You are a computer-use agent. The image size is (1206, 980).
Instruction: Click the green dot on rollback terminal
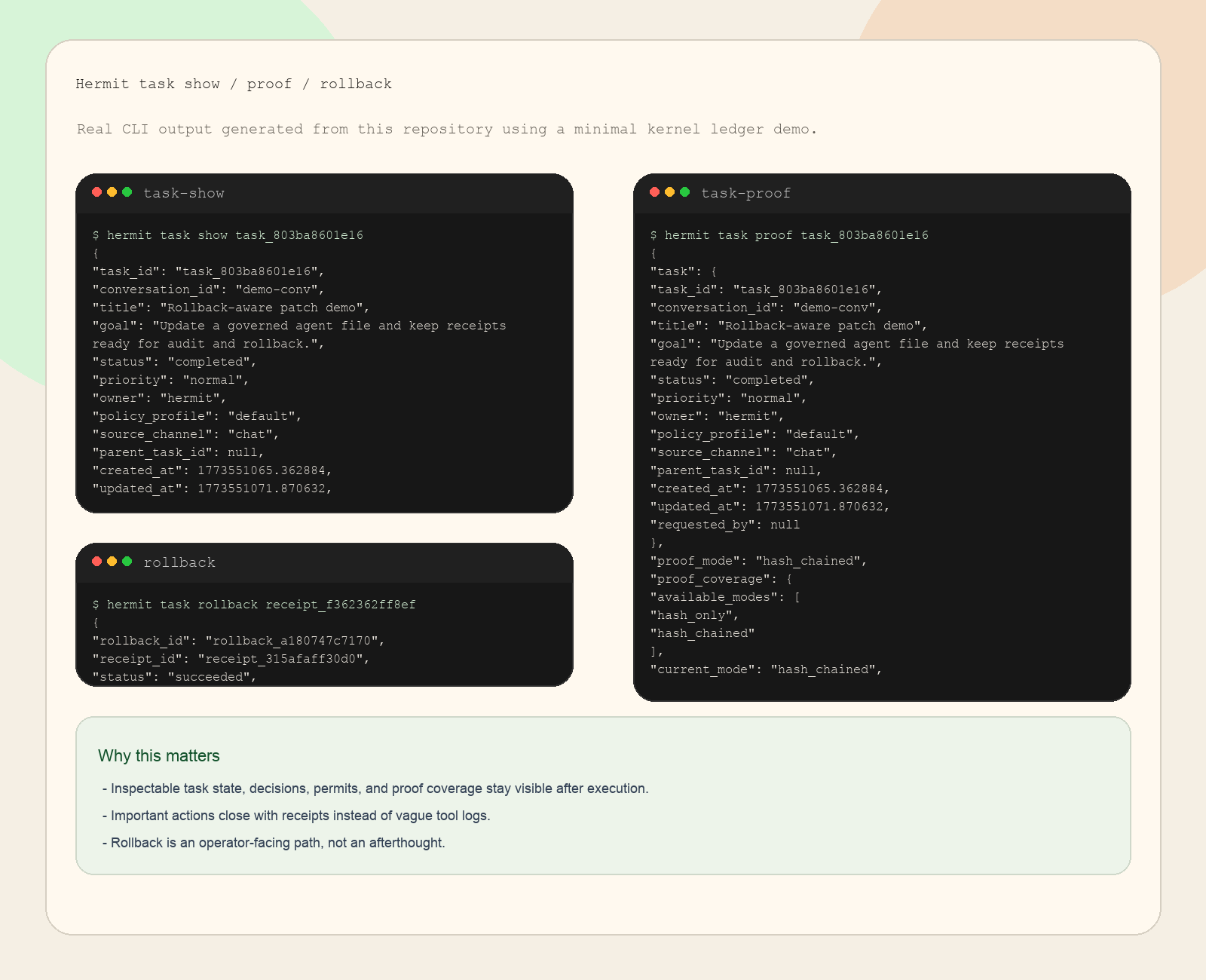125,562
